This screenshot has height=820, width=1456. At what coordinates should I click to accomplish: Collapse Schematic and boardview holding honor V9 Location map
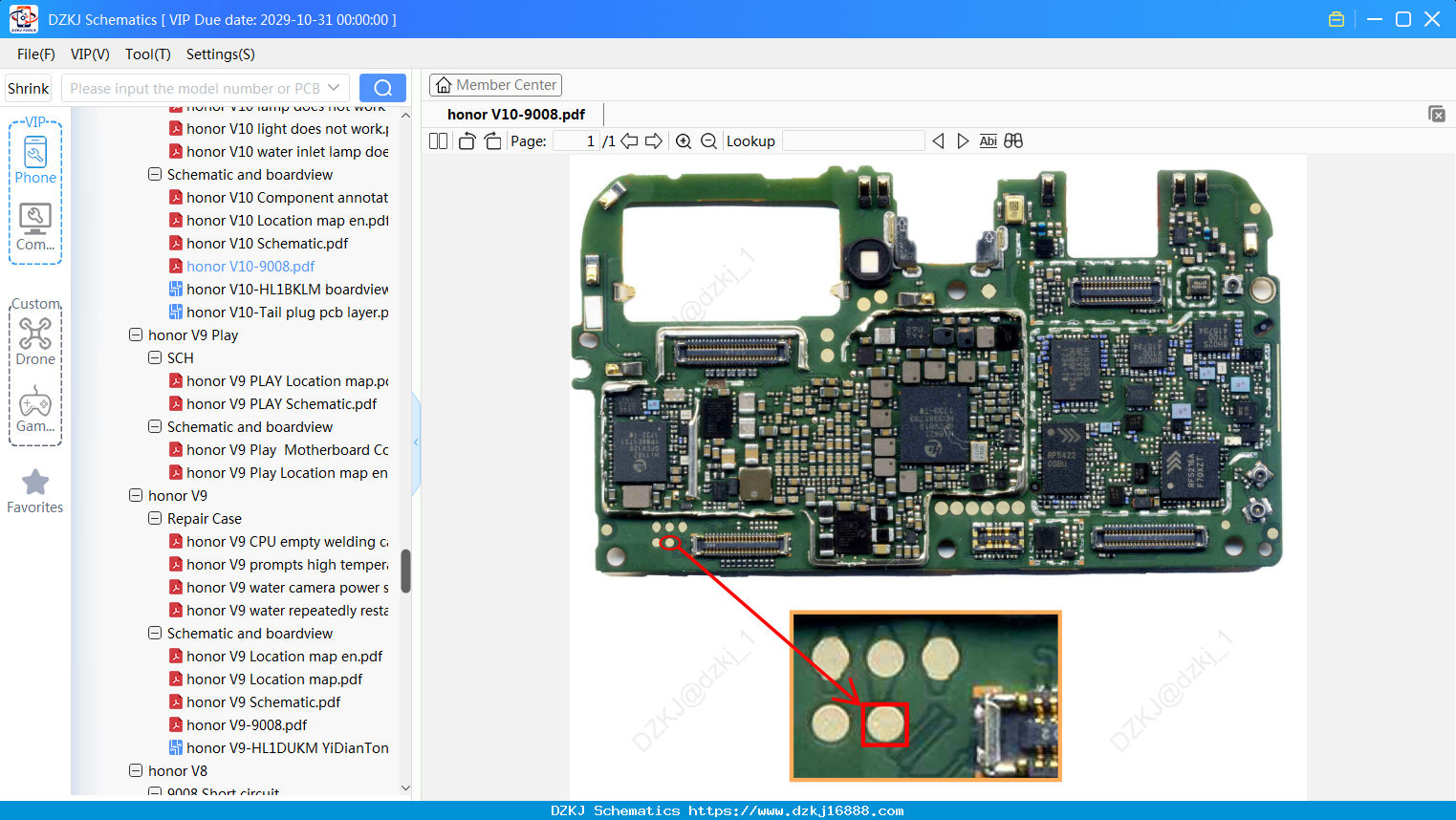(x=155, y=634)
